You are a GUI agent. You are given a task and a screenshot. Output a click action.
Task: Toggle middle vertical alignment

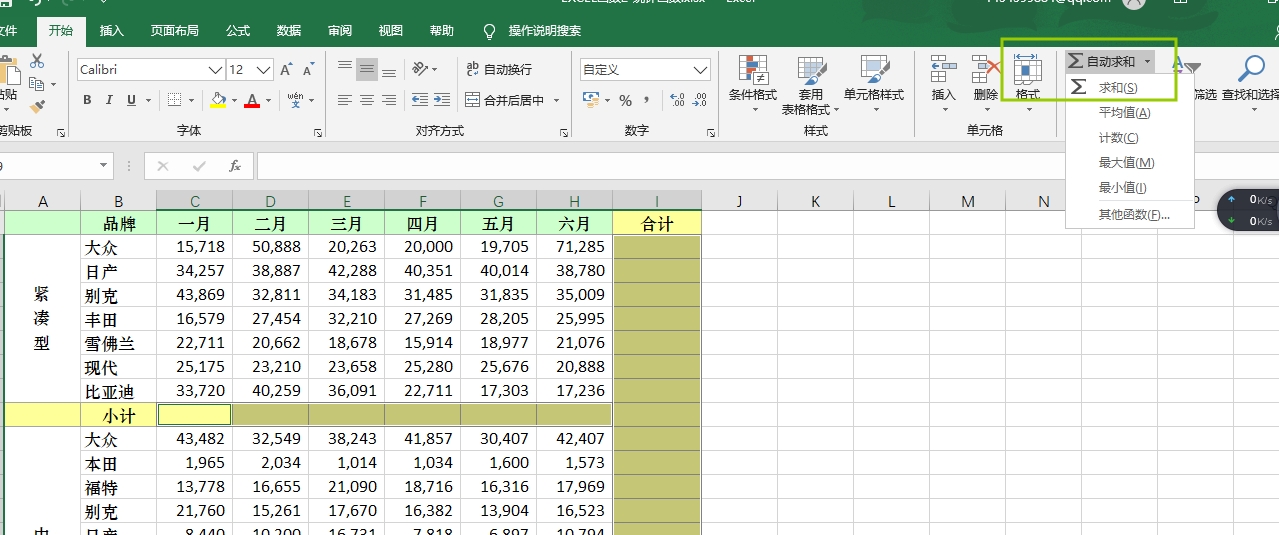[367, 68]
